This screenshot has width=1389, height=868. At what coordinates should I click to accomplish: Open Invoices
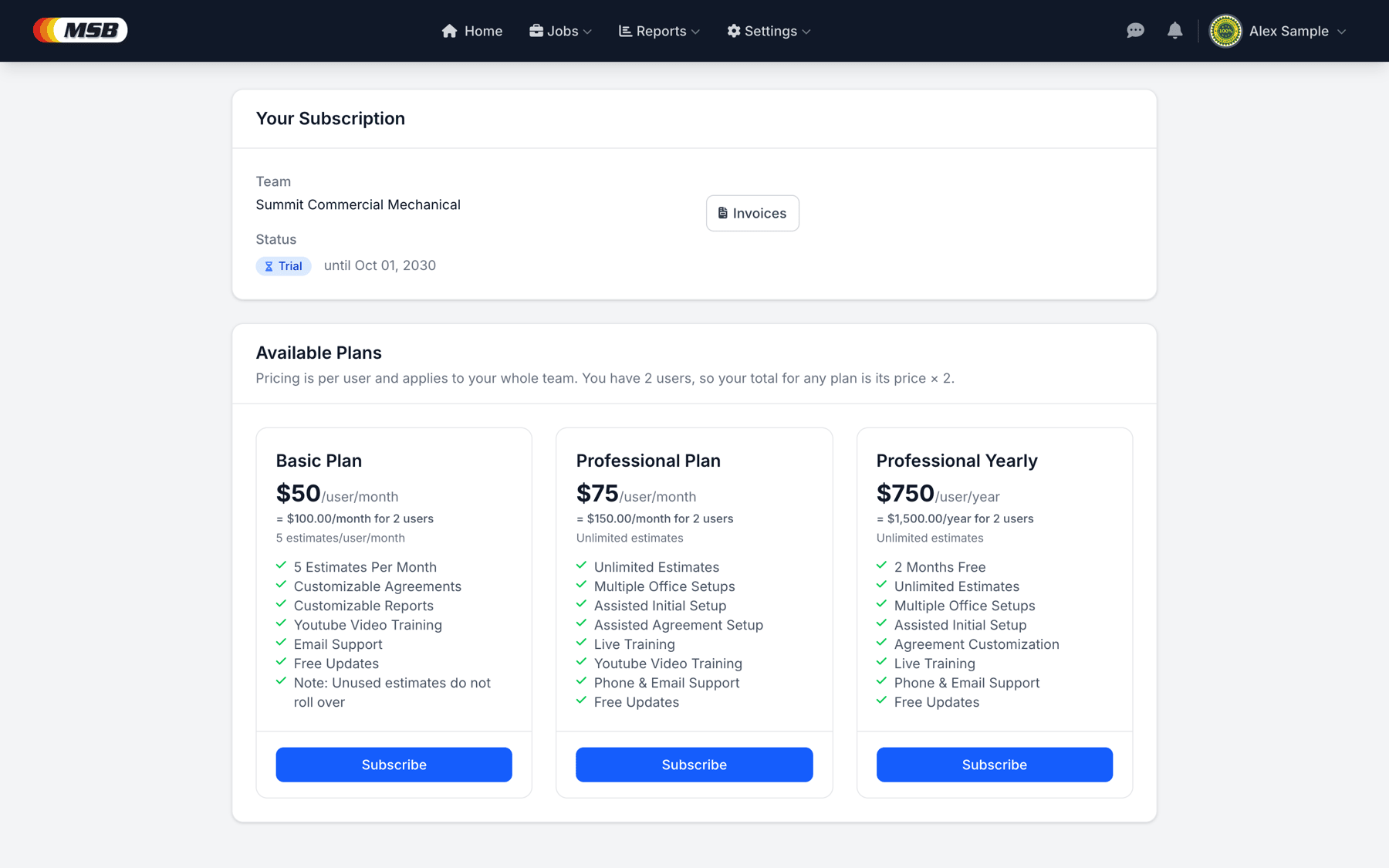point(752,213)
